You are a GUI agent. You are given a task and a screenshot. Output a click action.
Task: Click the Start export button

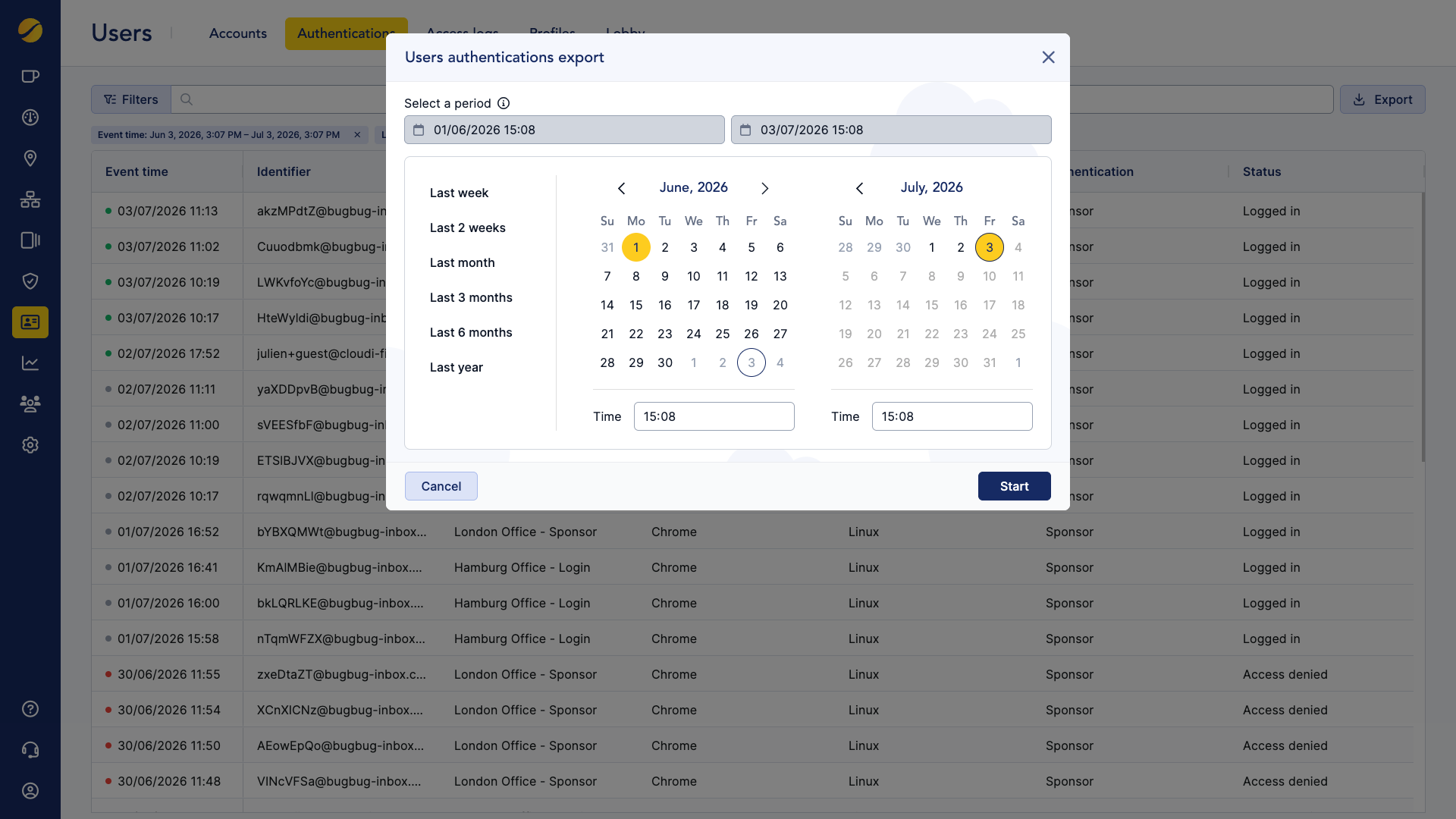tap(1014, 486)
